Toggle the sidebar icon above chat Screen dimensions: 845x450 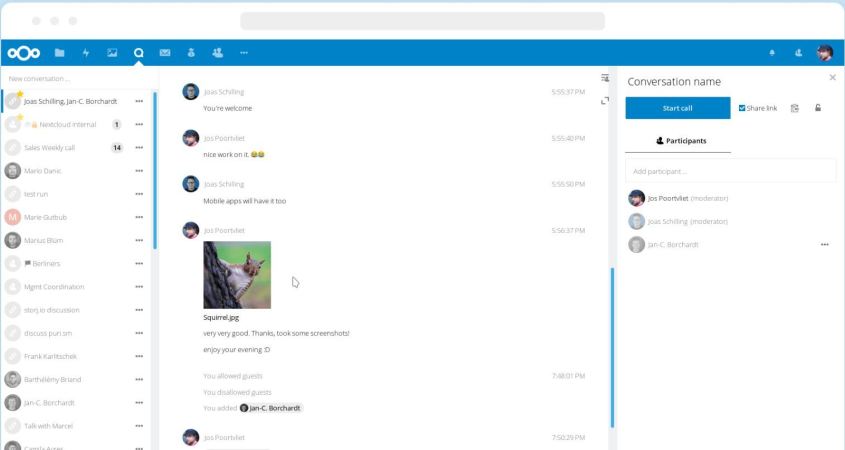tap(605, 79)
